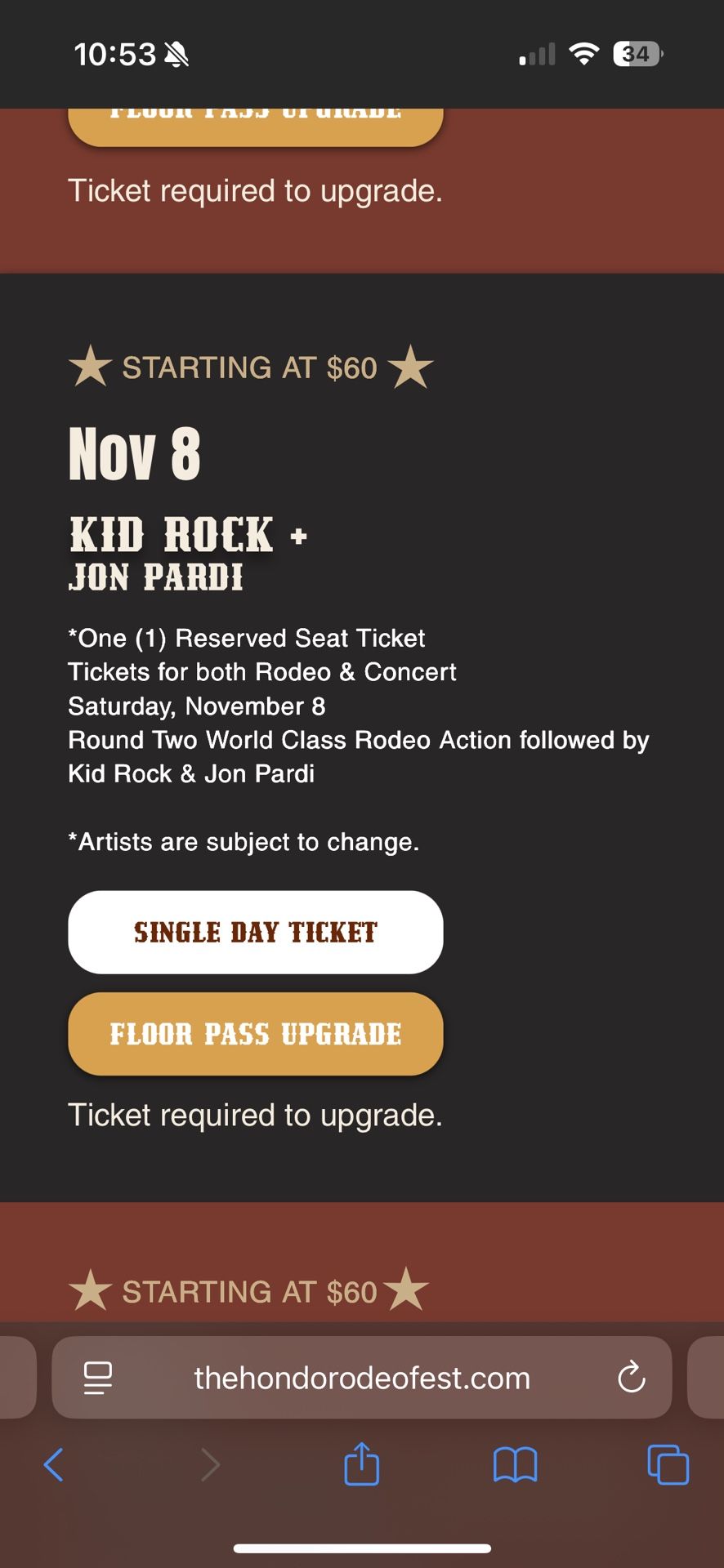Tap the home indicator bar
This screenshot has width=724, height=1568.
pos(362,1548)
